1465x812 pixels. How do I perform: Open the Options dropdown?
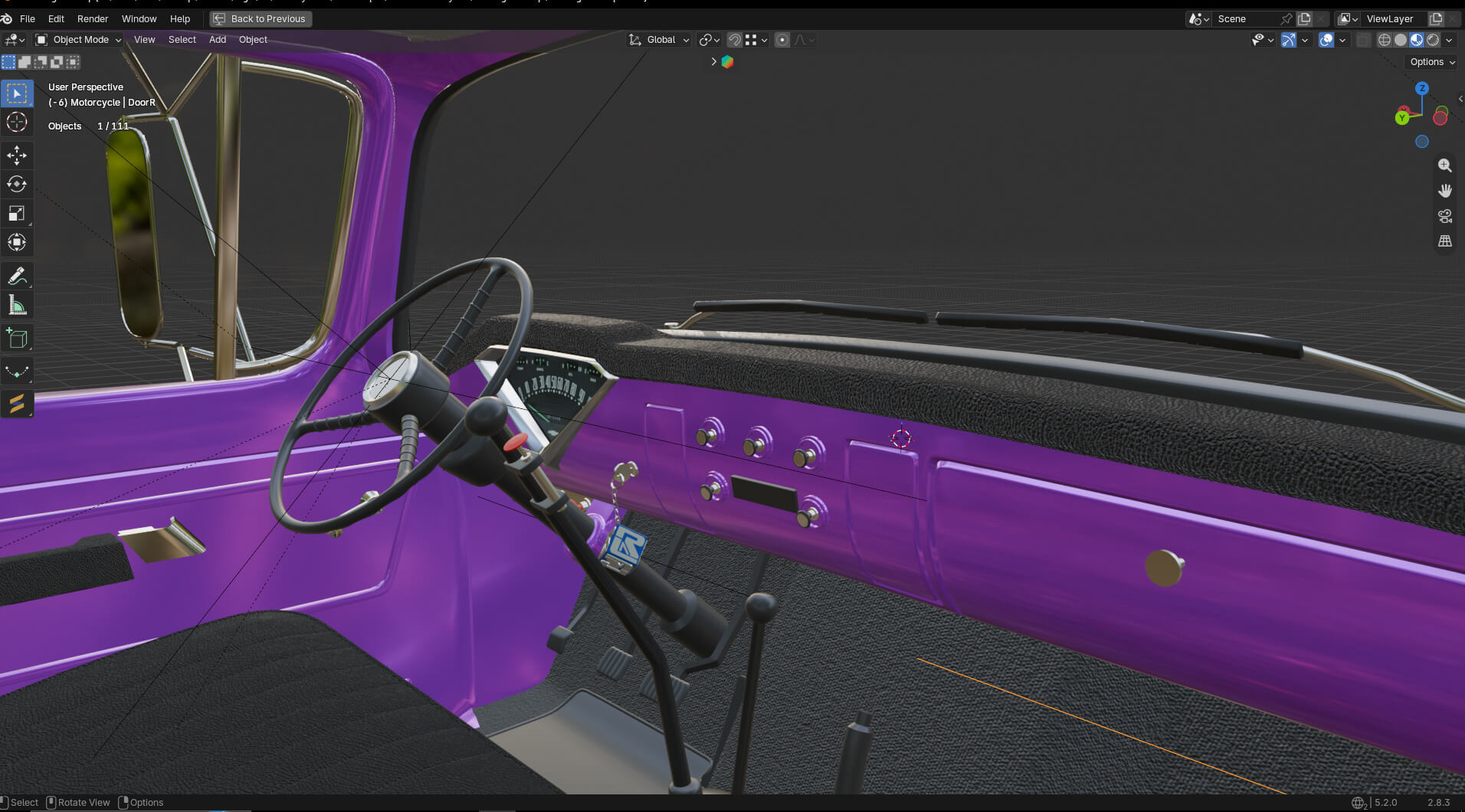coord(1431,62)
